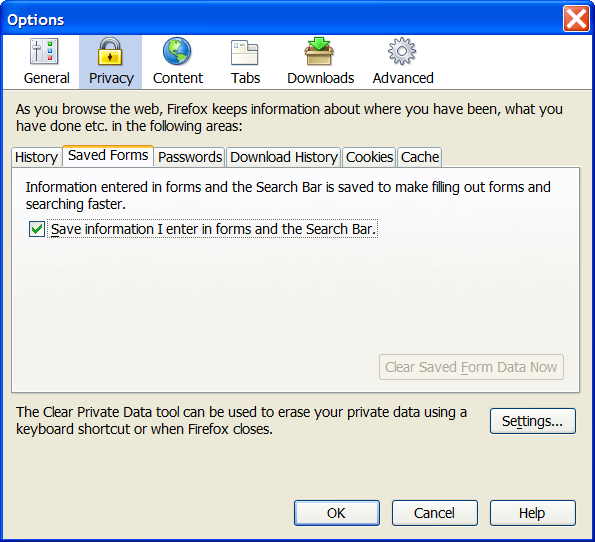Click the Options title bar
This screenshot has height=542, width=595.
click(x=281, y=19)
